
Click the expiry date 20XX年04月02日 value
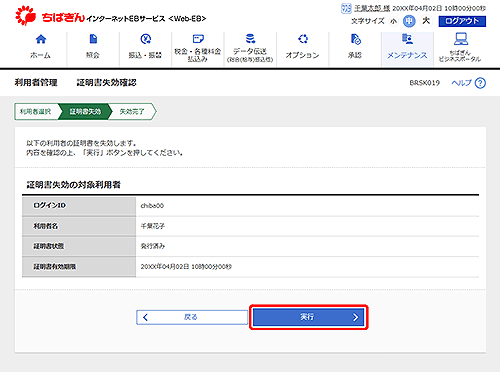point(186,267)
